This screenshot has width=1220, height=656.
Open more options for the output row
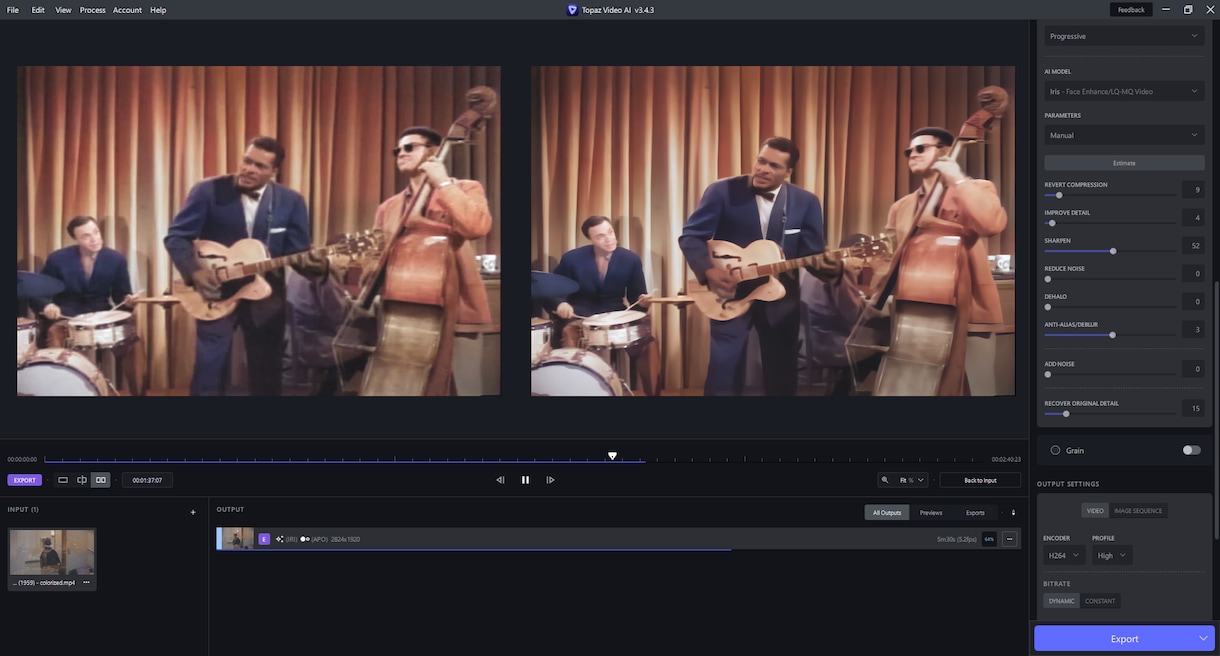click(x=1009, y=539)
